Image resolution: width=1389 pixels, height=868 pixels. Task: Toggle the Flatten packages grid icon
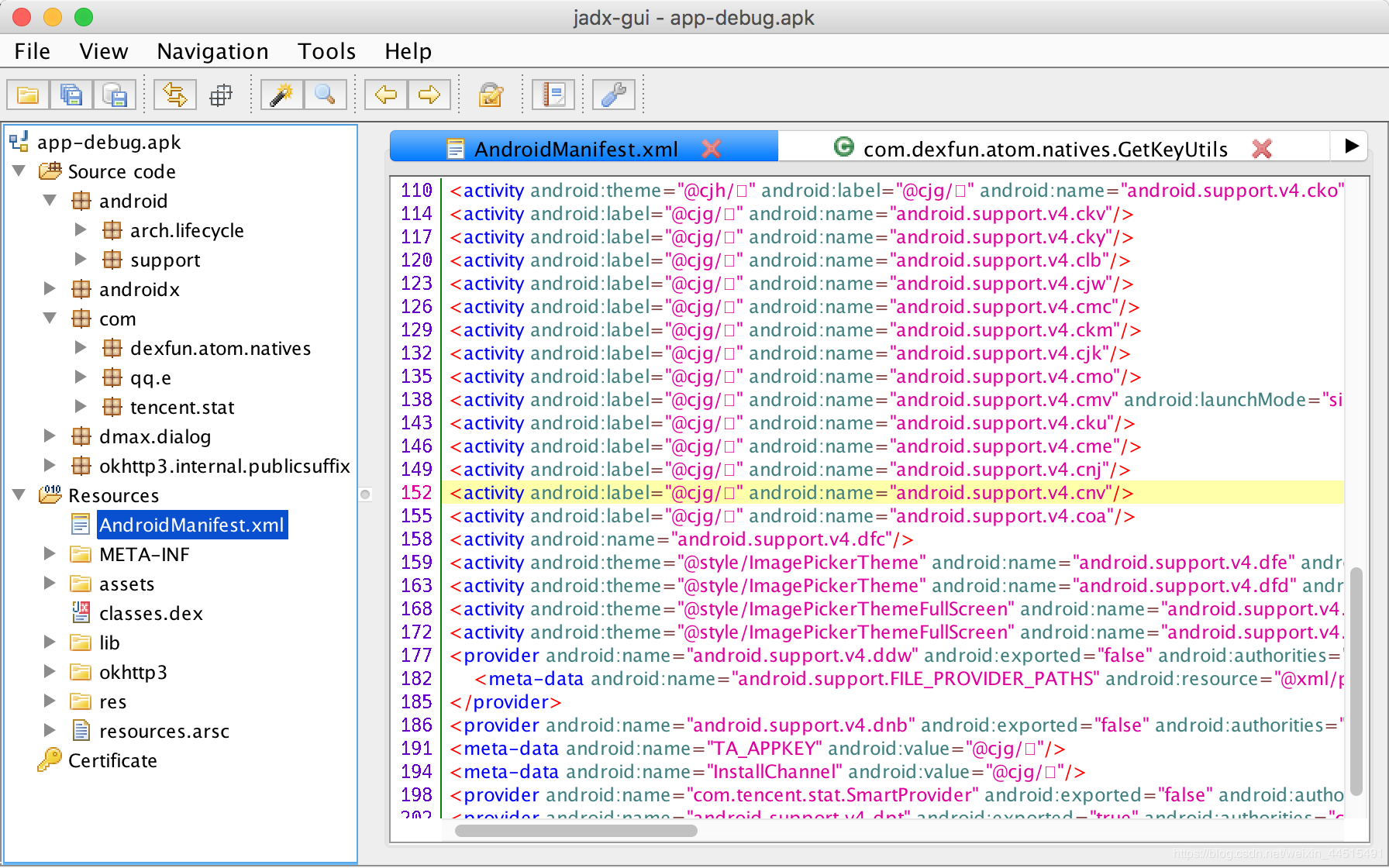221,95
